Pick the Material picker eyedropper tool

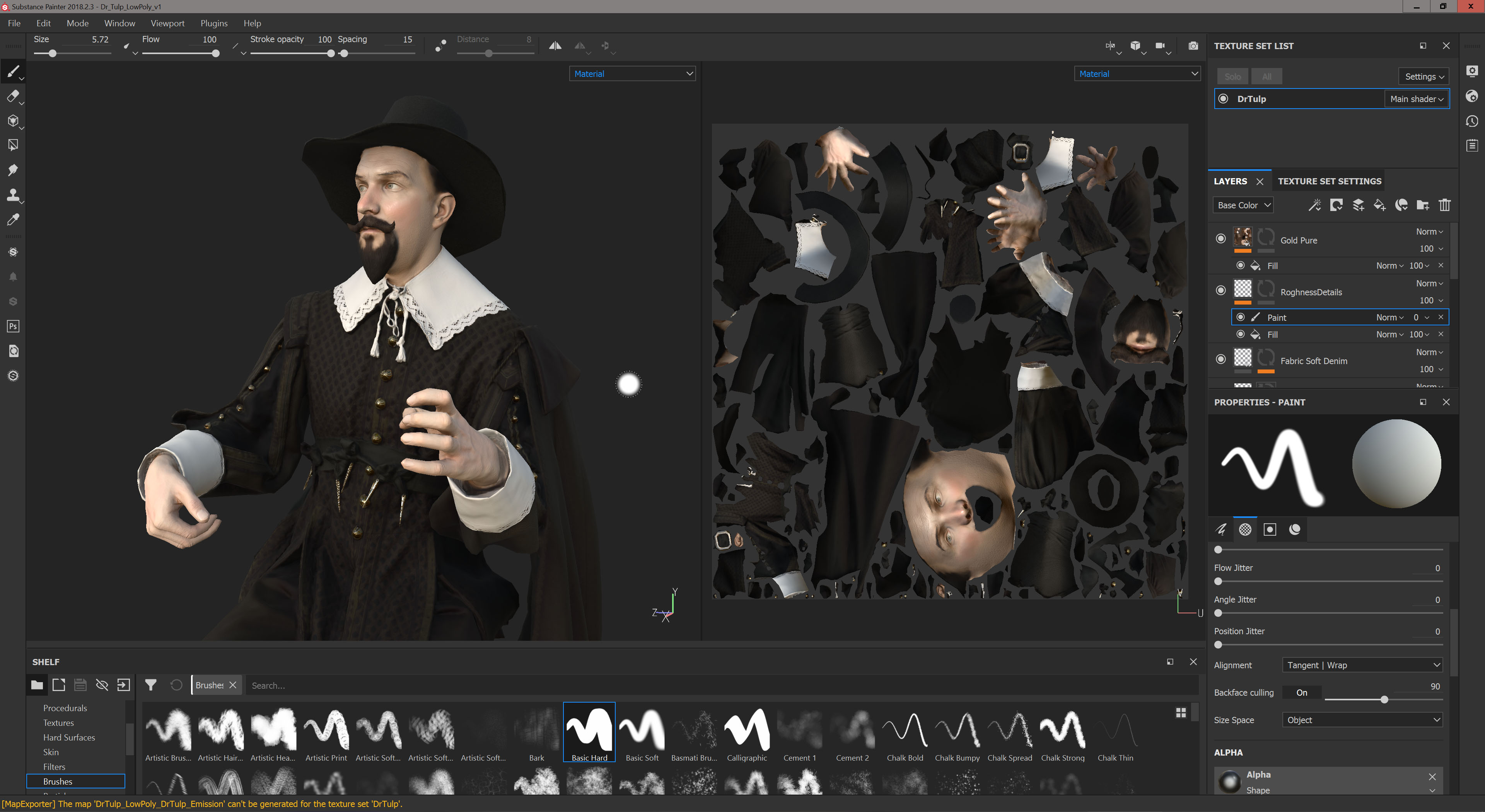[x=13, y=220]
